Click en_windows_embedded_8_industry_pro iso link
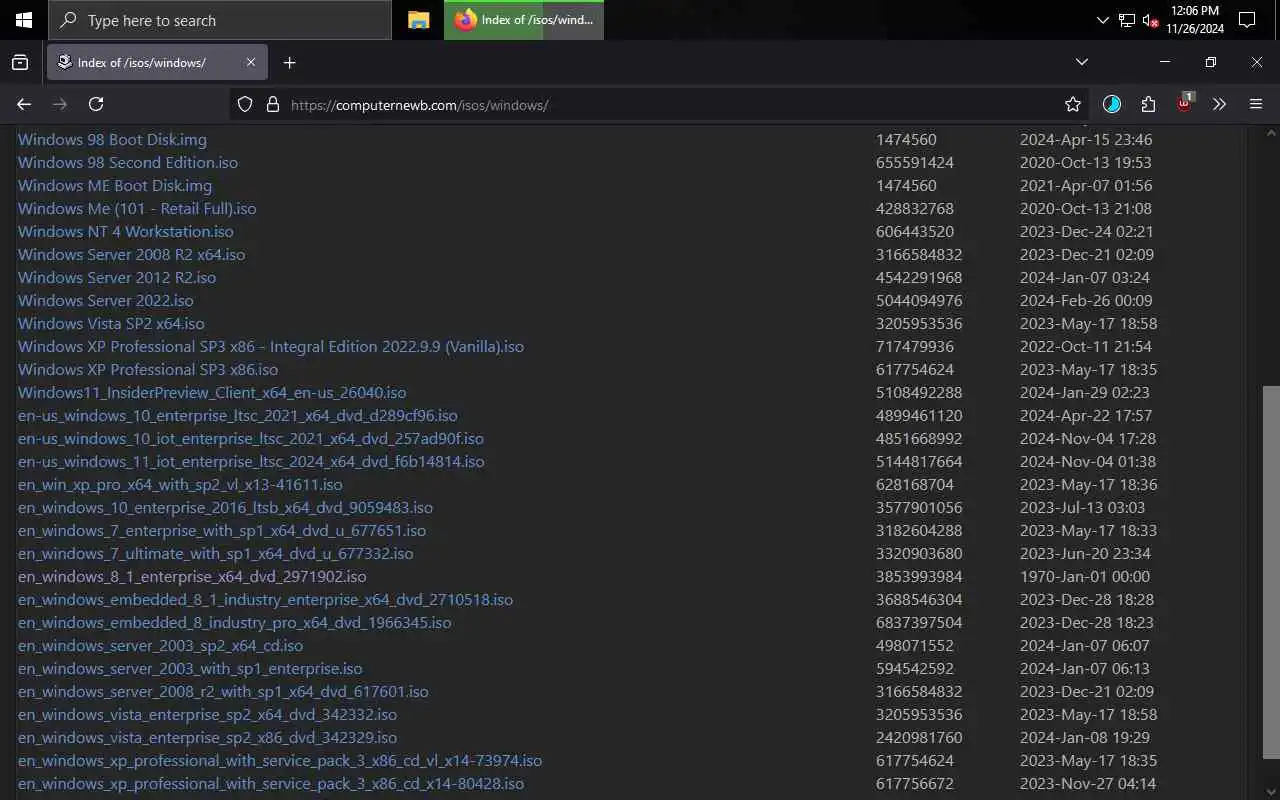The width and height of the screenshot is (1280, 800). coord(234,622)
